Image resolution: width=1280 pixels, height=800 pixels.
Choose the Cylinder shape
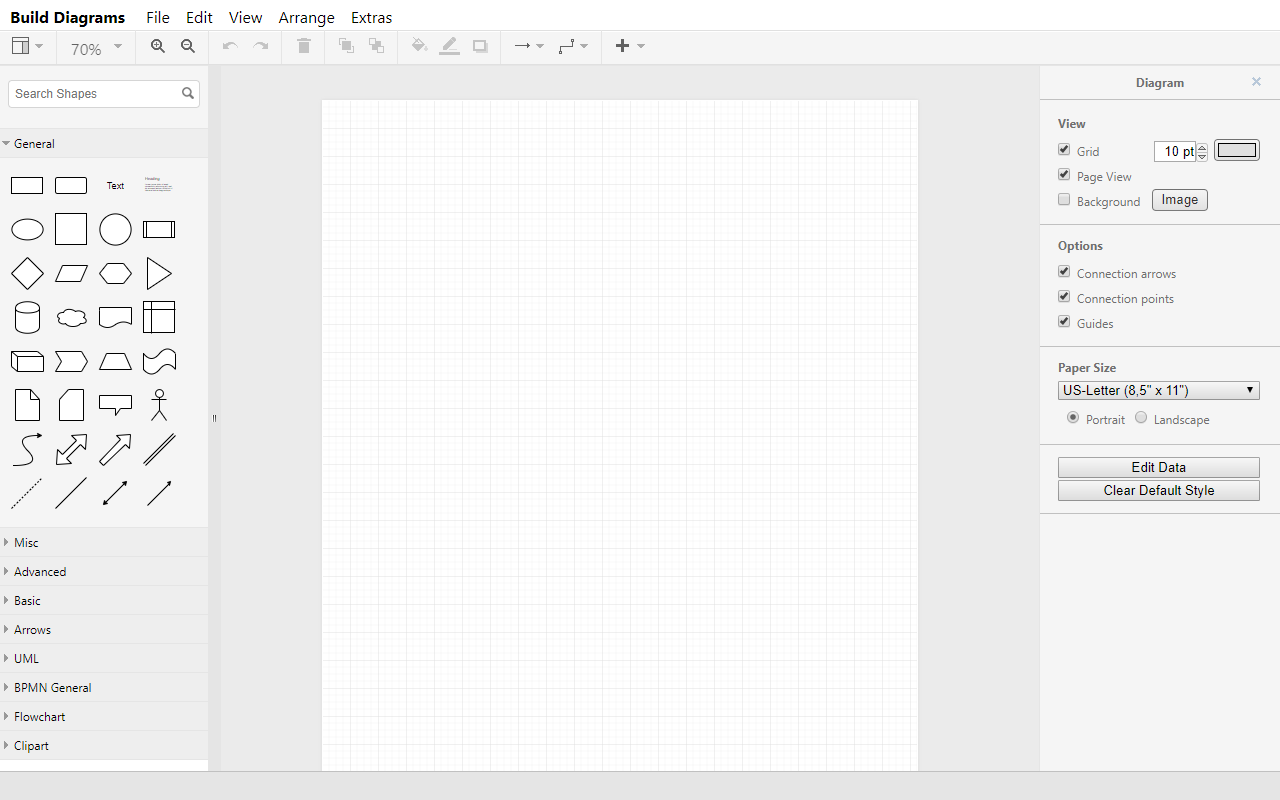point(27,317)
